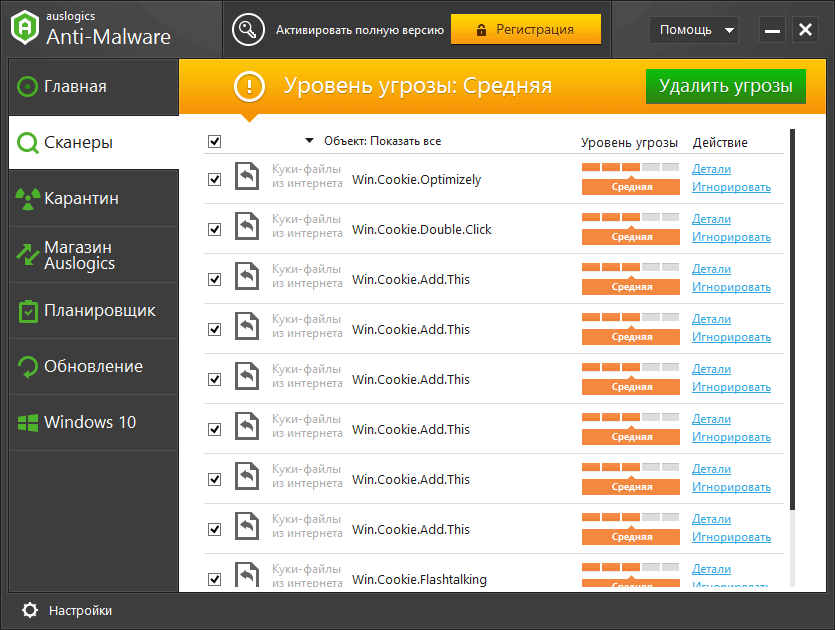Click the Win.Cookie.Double.Click file icon

pos(247,226)
